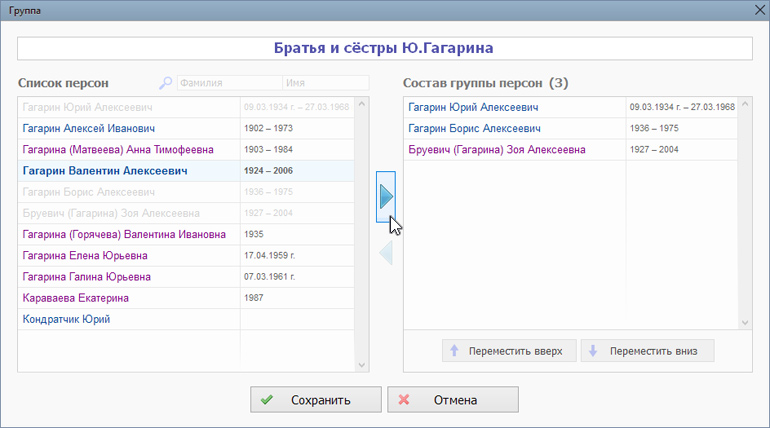The image size is (770, 428).
Task: Click greyed Гагарин Борис Алексеевич in persons list
Action: pyautogui.click(x=186, y=192)
